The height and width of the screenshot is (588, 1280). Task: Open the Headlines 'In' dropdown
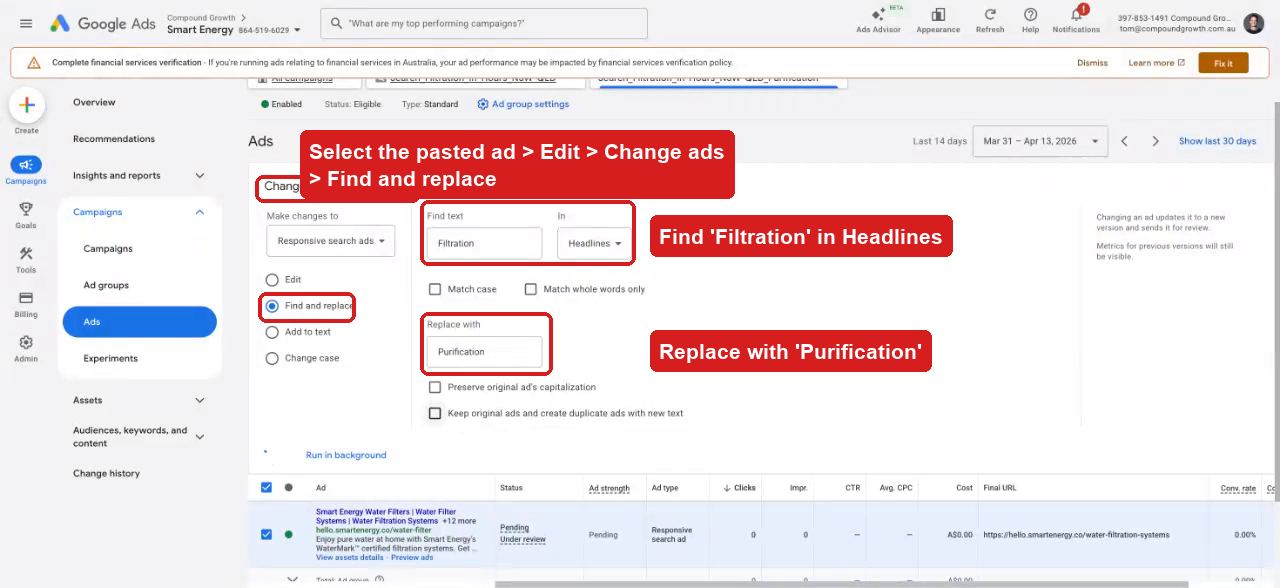click(595, 243)
